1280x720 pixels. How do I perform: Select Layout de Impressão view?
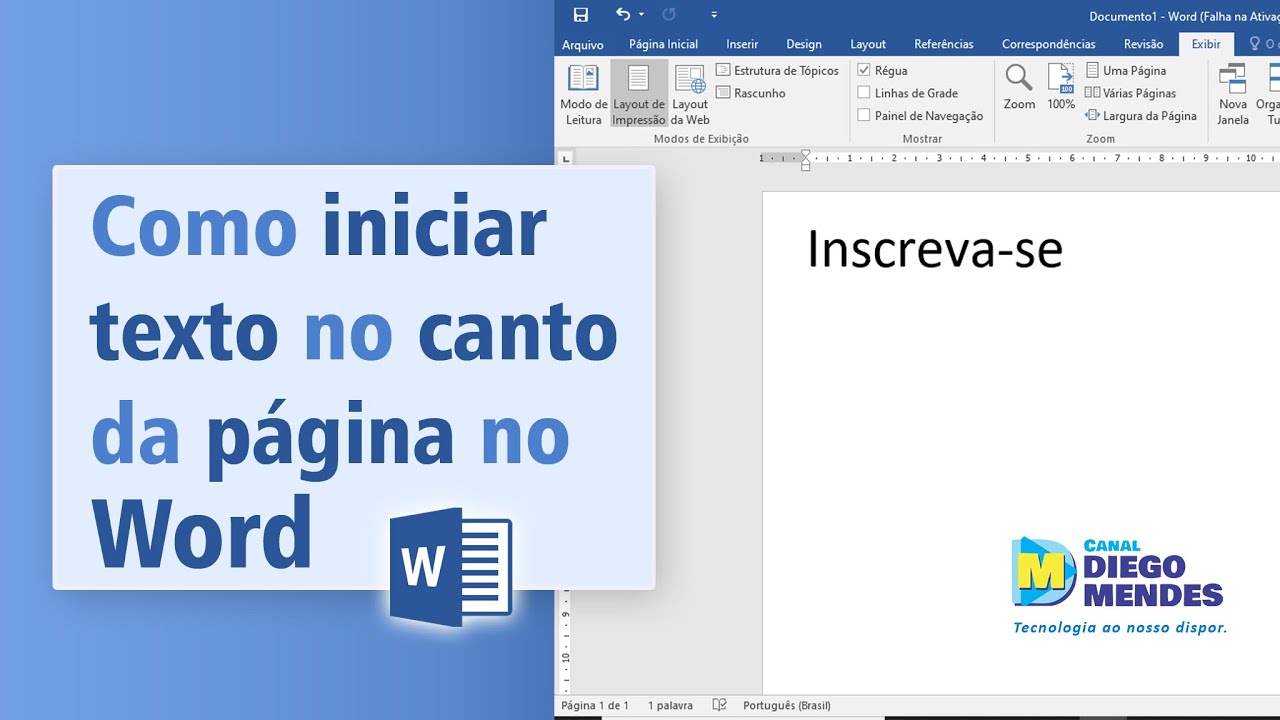pos(639,95)
